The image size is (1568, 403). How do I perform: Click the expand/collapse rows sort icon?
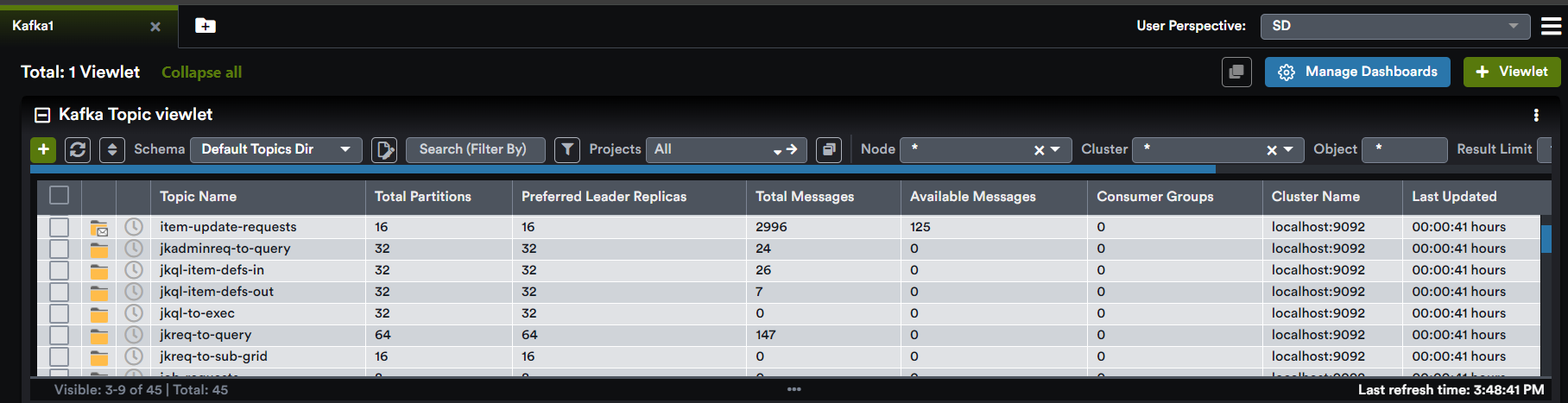[x=112, y=149]
